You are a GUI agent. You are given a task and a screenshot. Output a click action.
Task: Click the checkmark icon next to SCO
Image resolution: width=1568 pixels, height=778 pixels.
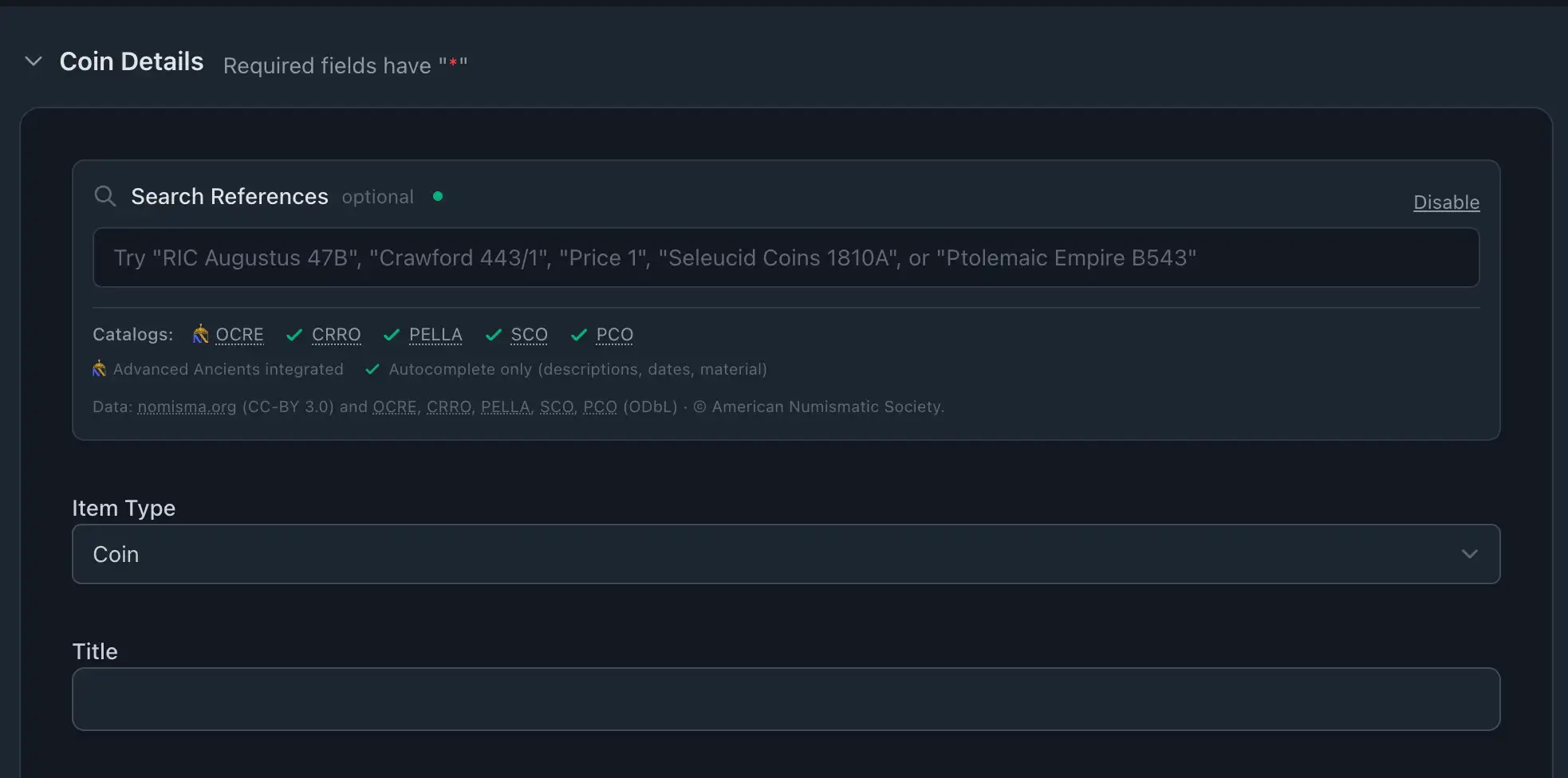click(x=494, y=335)
